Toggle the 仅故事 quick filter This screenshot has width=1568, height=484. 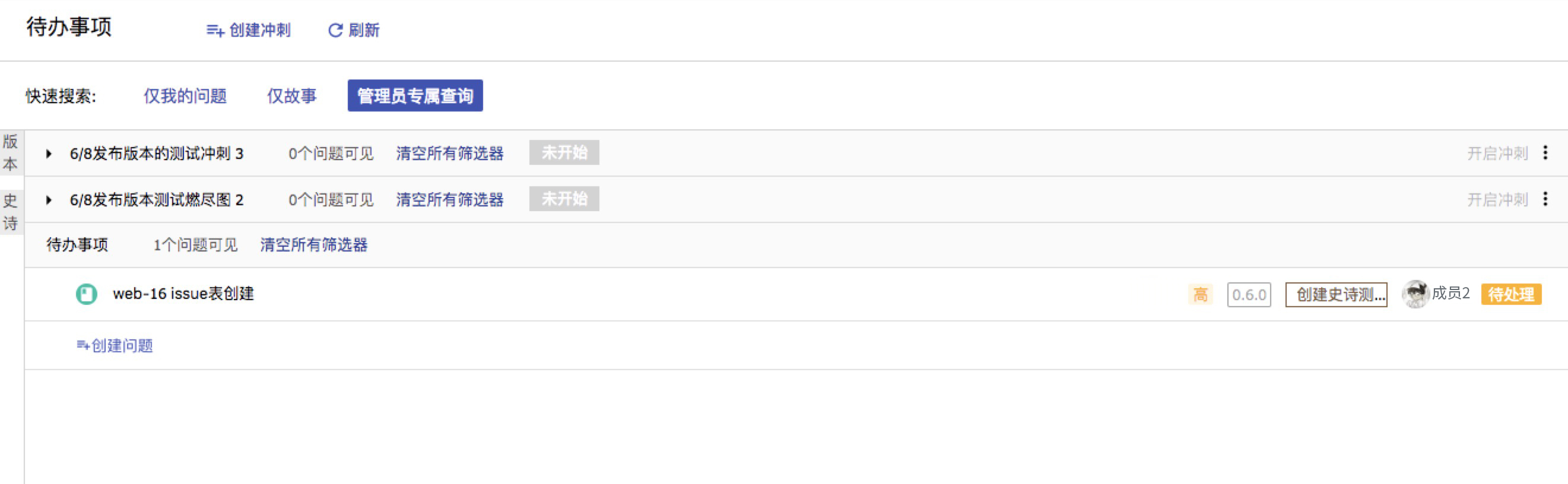click(292, 95)
